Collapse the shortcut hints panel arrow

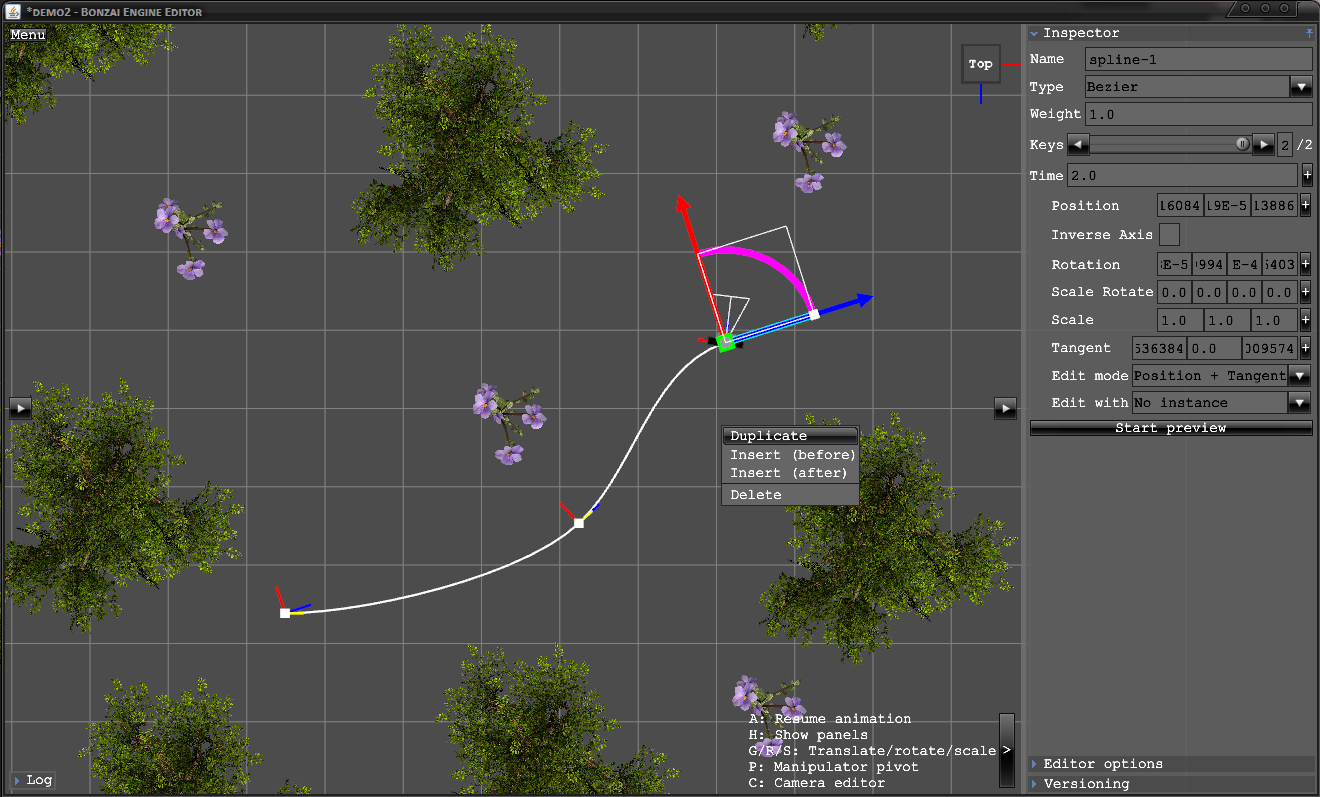click(1006, 750)
